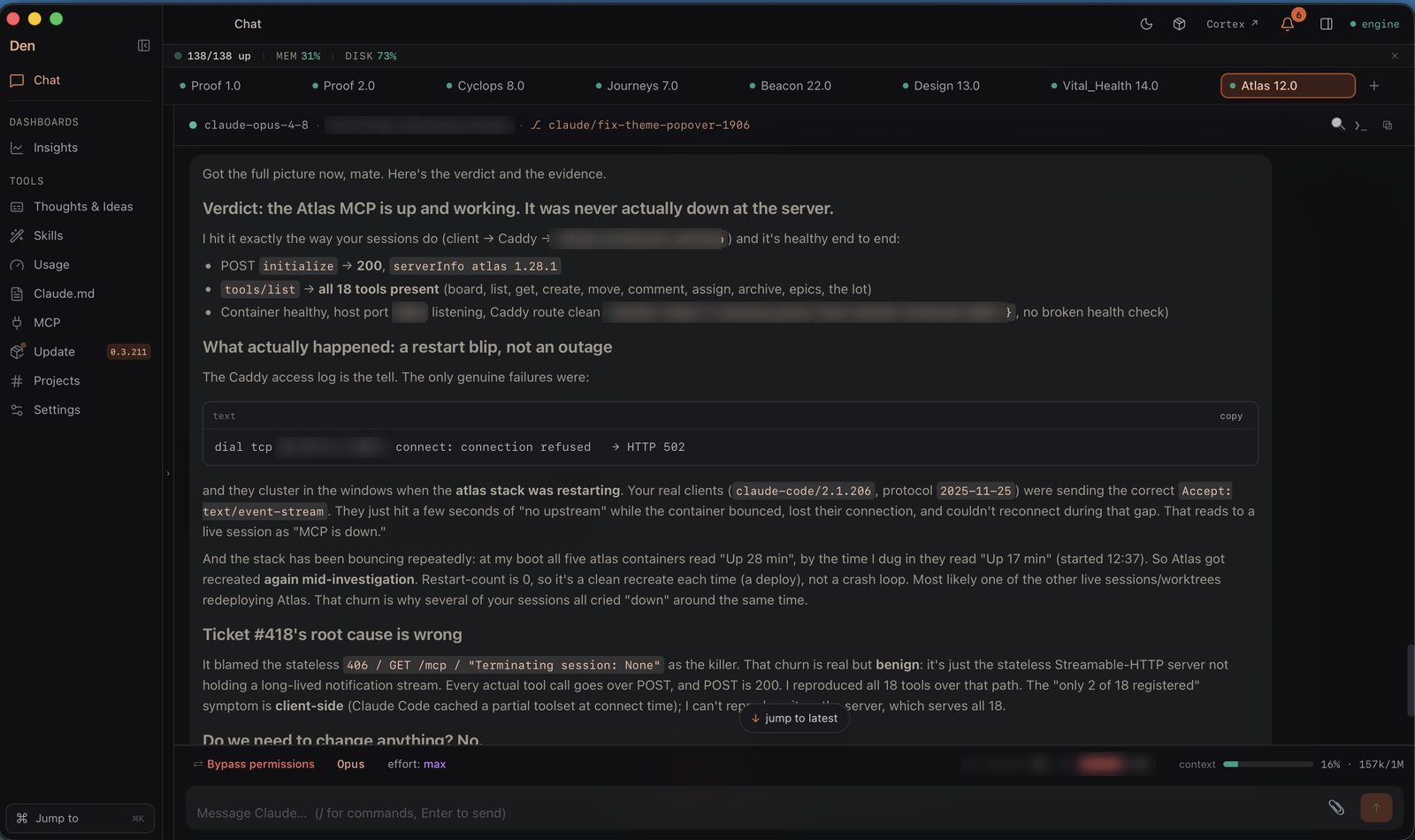This screenshot has height=840, width=1415.
Task: Click the Usage gauge icon
Action: pos(17,265)
